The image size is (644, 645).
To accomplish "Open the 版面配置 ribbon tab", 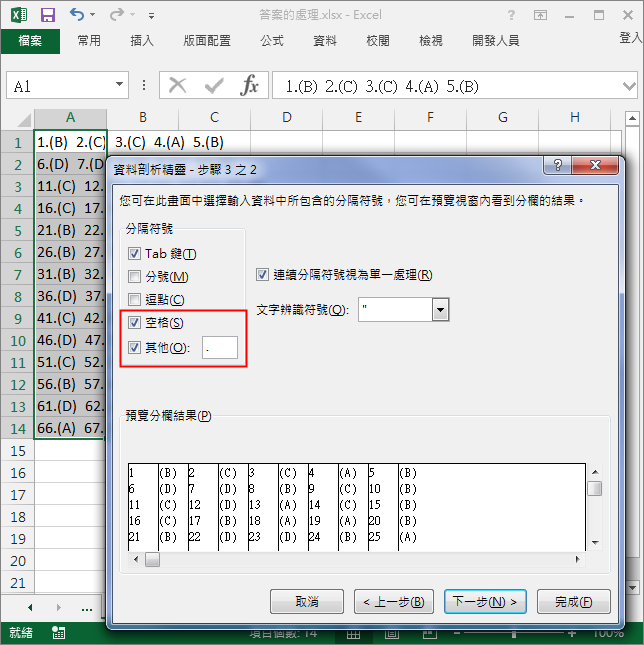I will click(x=207, y=41).
